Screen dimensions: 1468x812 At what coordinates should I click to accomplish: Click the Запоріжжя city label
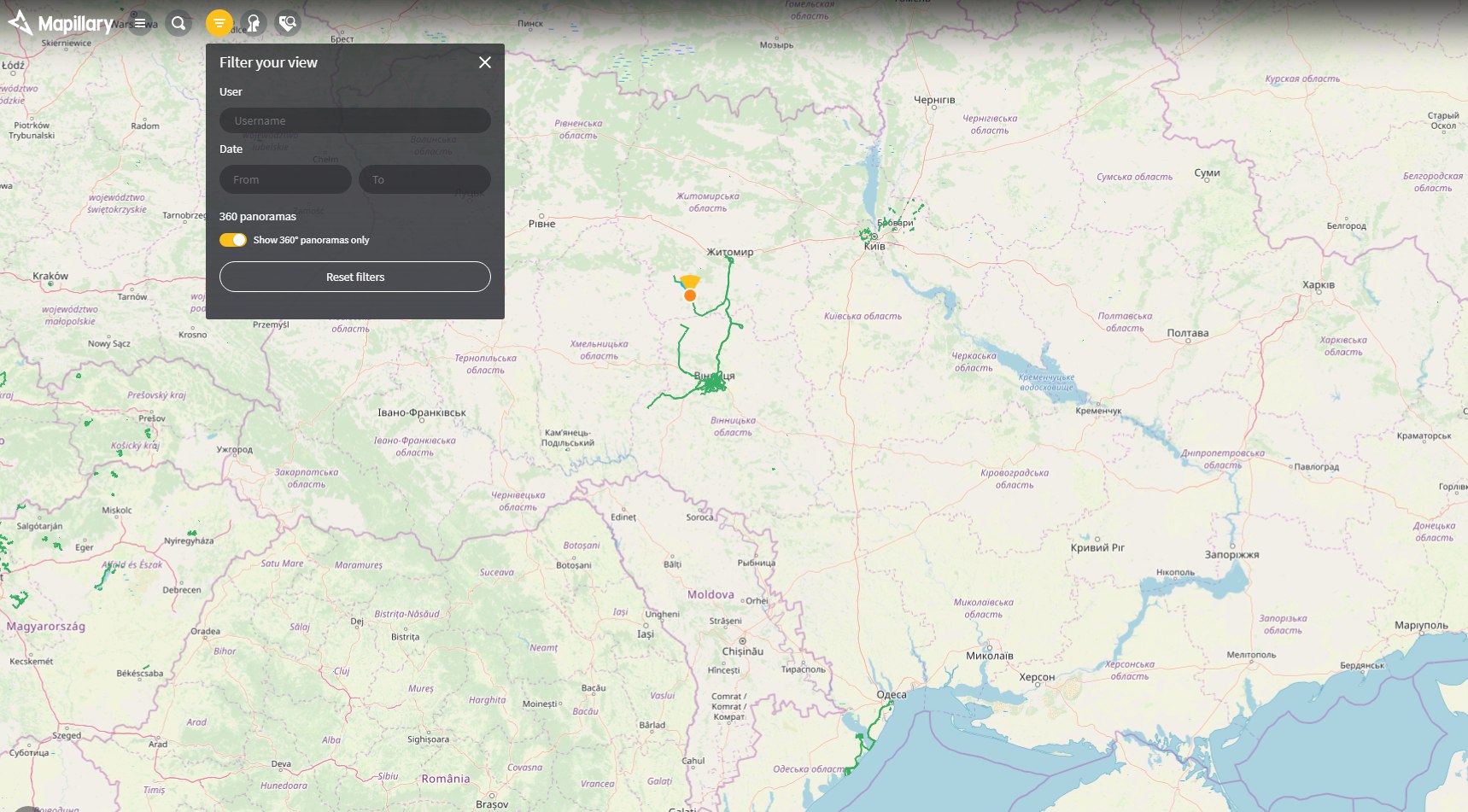click(x=1231, y=554)
